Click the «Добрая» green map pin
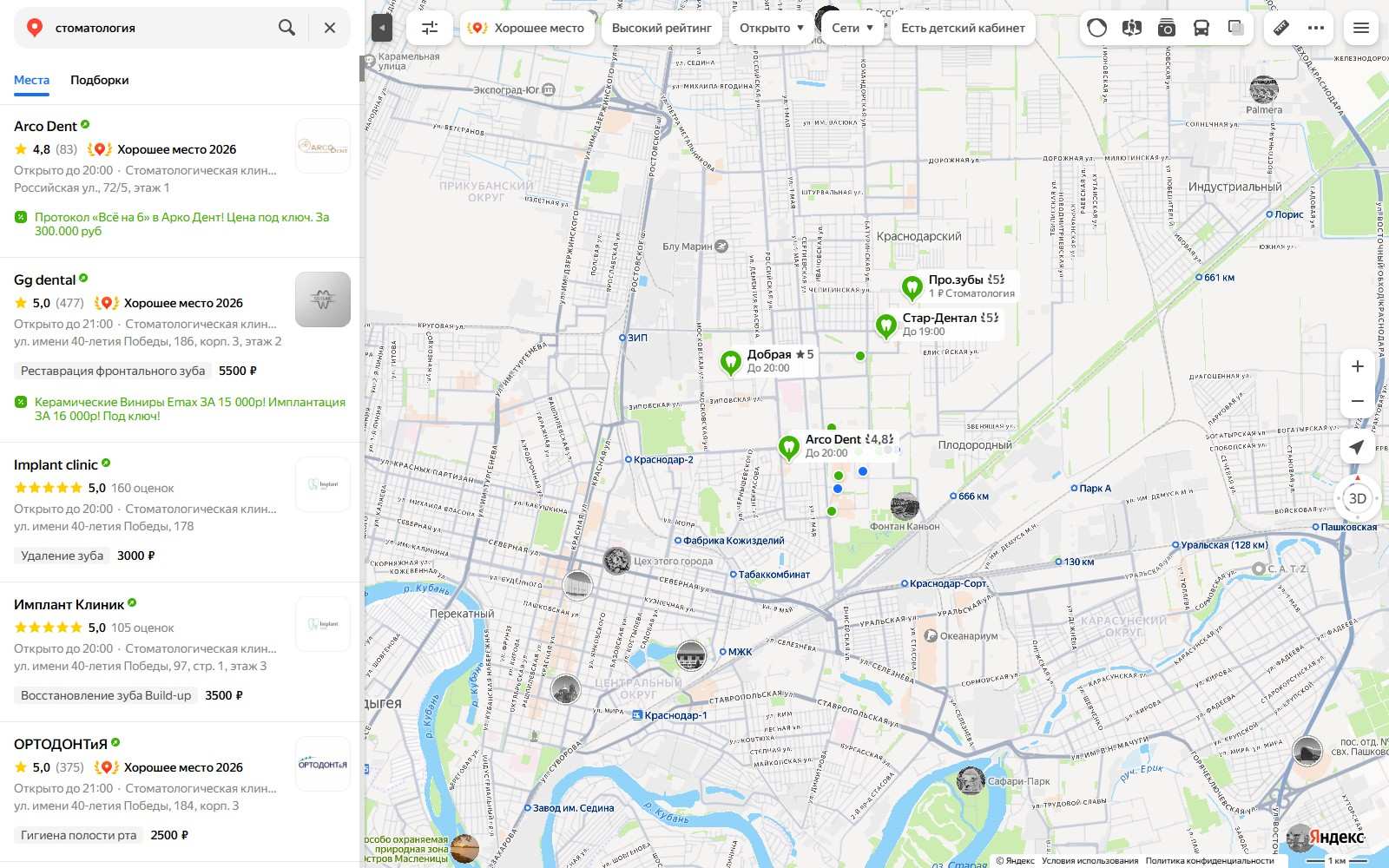Screen dimensions: 1389x868 coord(730,362)
